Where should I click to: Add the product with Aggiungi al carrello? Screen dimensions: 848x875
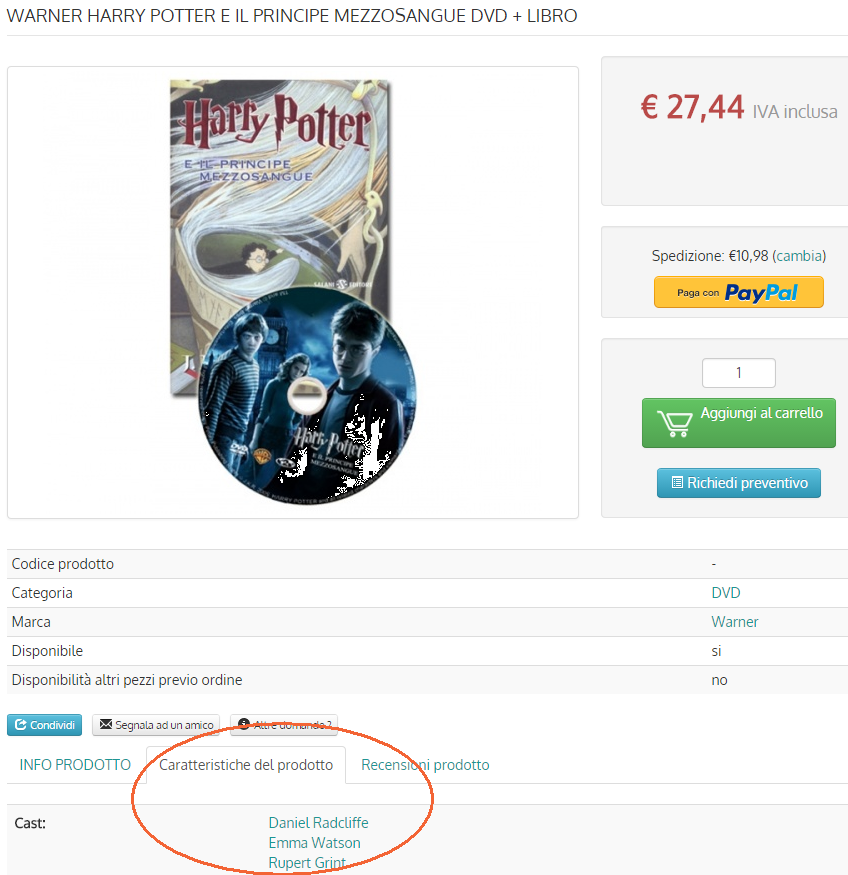pos(739,423)
